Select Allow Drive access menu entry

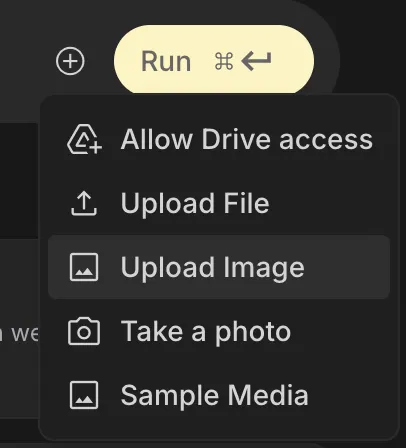(x=219, y=139)
